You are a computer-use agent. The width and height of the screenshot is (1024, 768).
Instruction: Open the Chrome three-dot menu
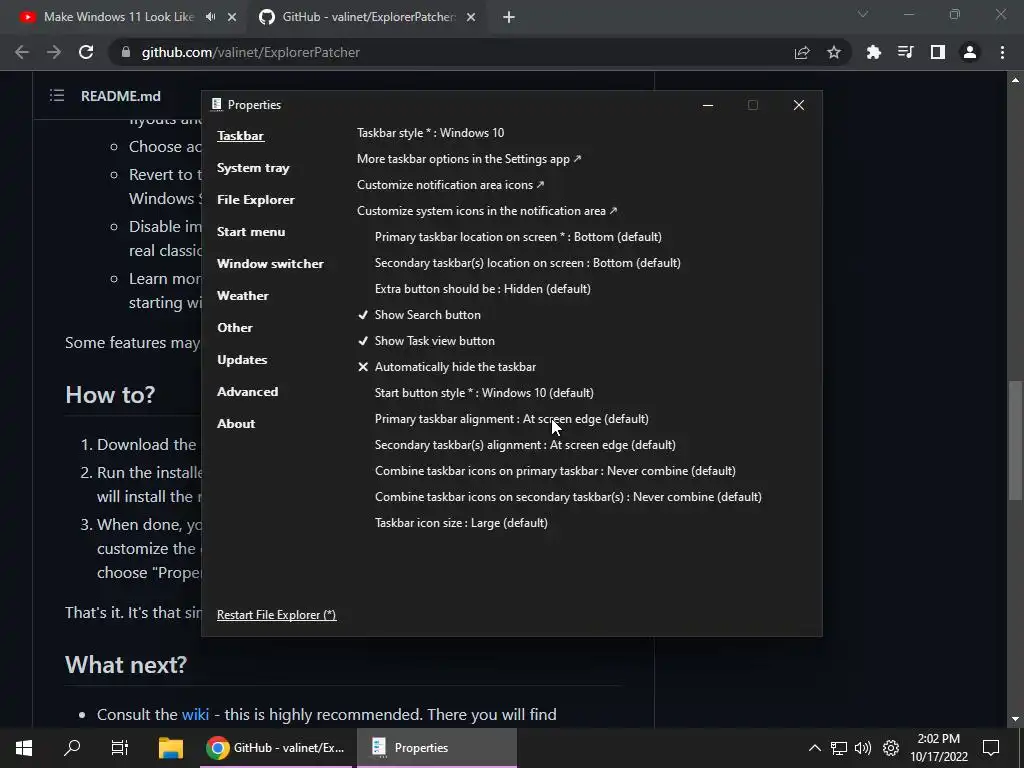pyautogui.click(x=1002, y=52)
